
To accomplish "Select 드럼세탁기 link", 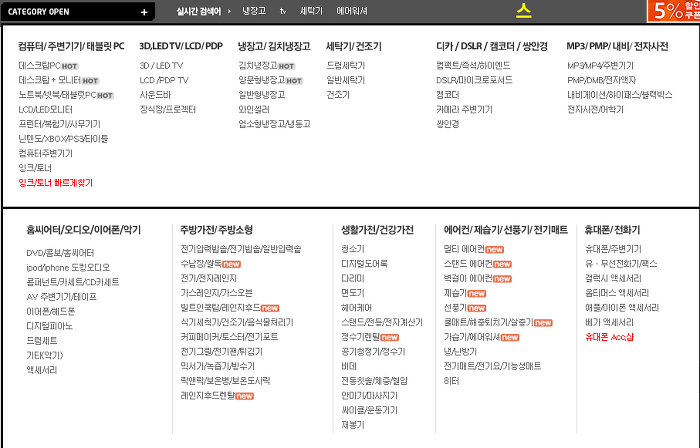I will point(346,66).
